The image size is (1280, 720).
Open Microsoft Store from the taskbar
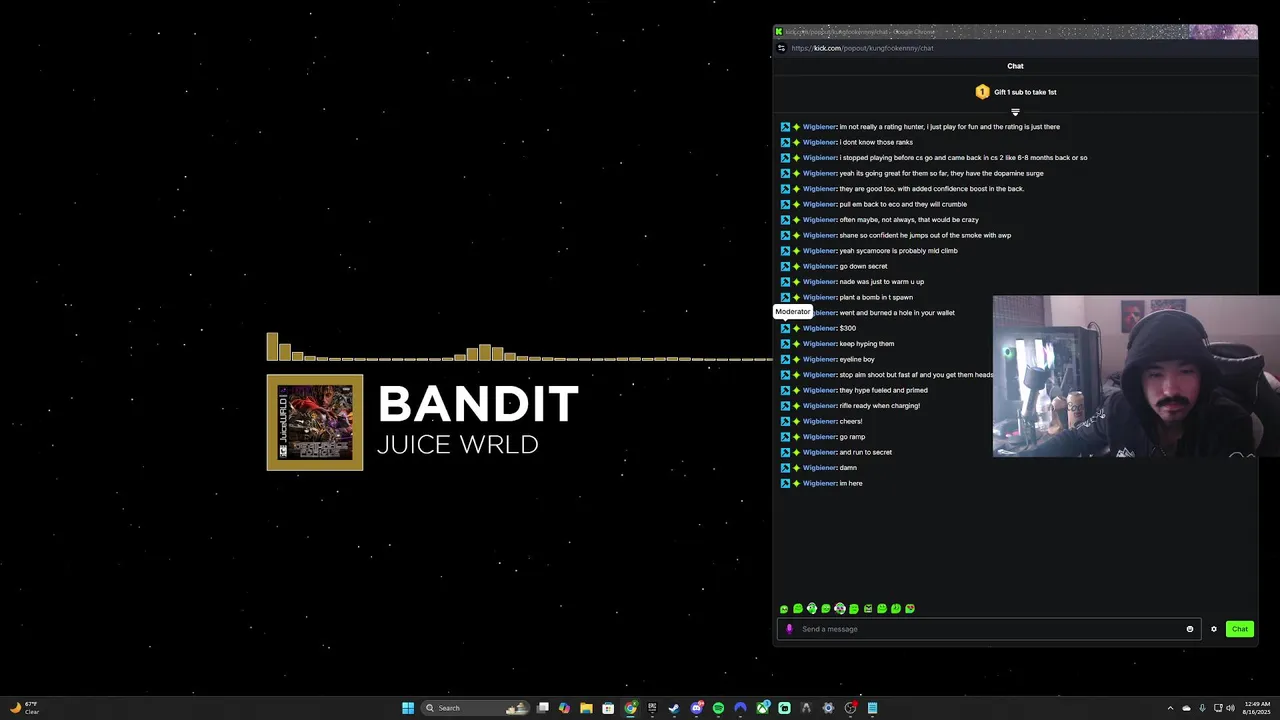pyautogui.click(x=608, y=708)
